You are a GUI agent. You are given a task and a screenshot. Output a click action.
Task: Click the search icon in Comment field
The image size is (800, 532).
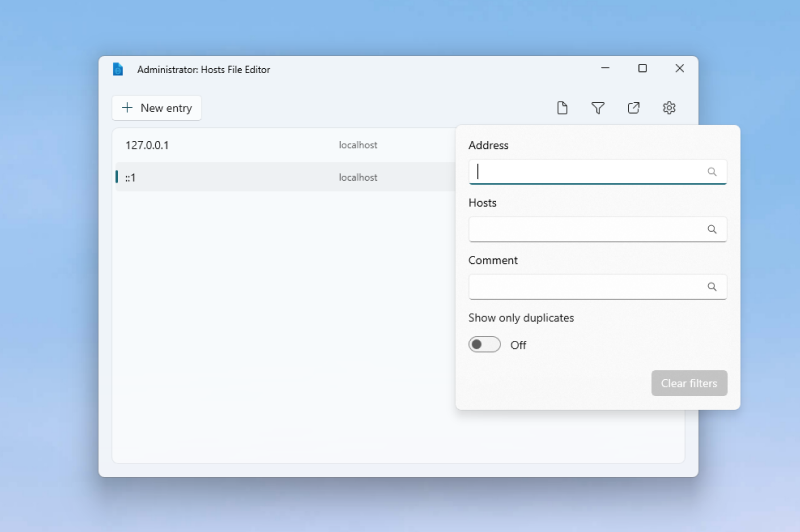tap(712, 287)
